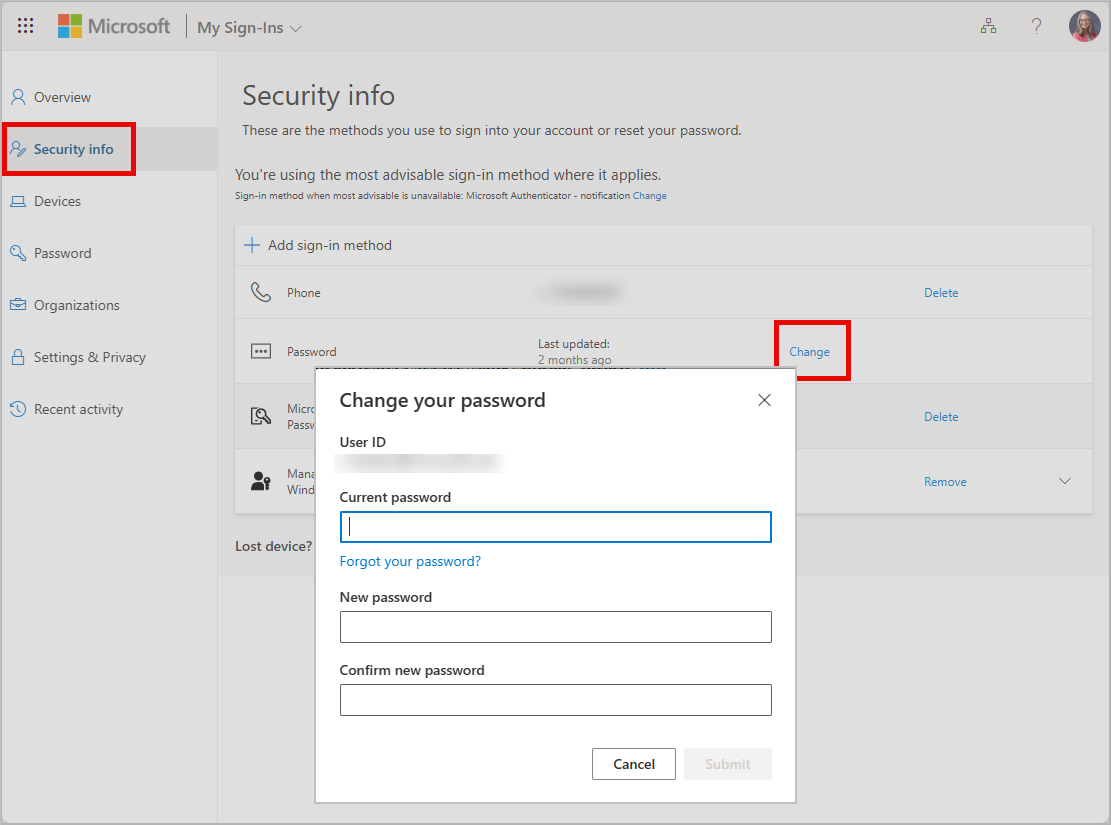
Task: Open the app launcher grid icon
Action: pyautogui.click(x=25, y=25)
